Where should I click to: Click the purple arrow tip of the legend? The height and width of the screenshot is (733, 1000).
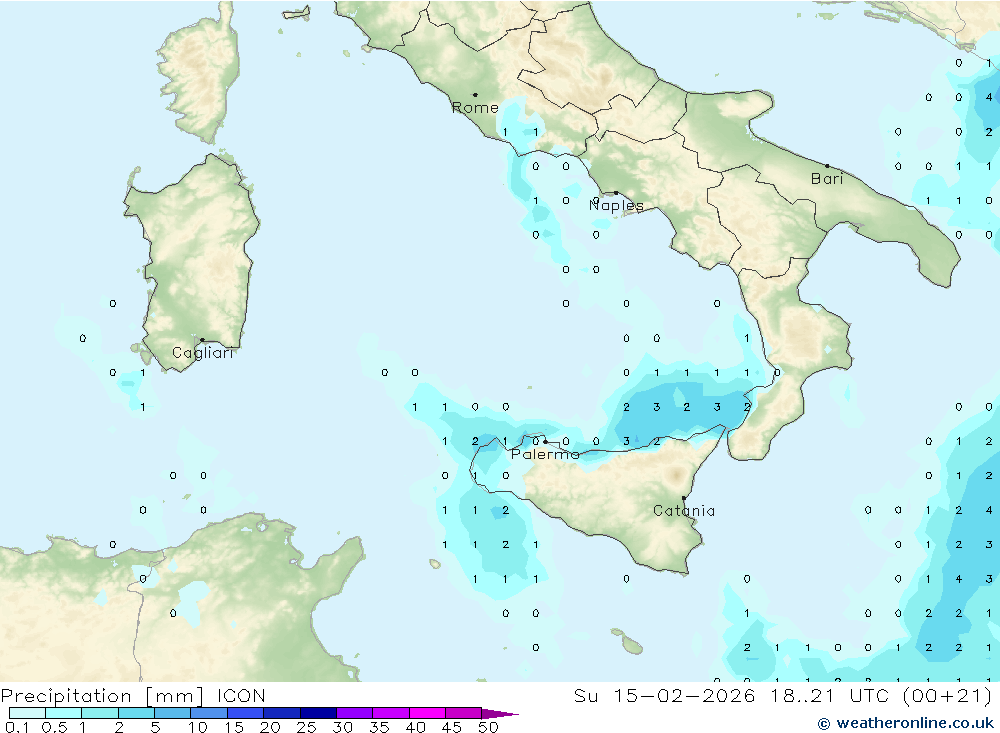click(500, 714)
